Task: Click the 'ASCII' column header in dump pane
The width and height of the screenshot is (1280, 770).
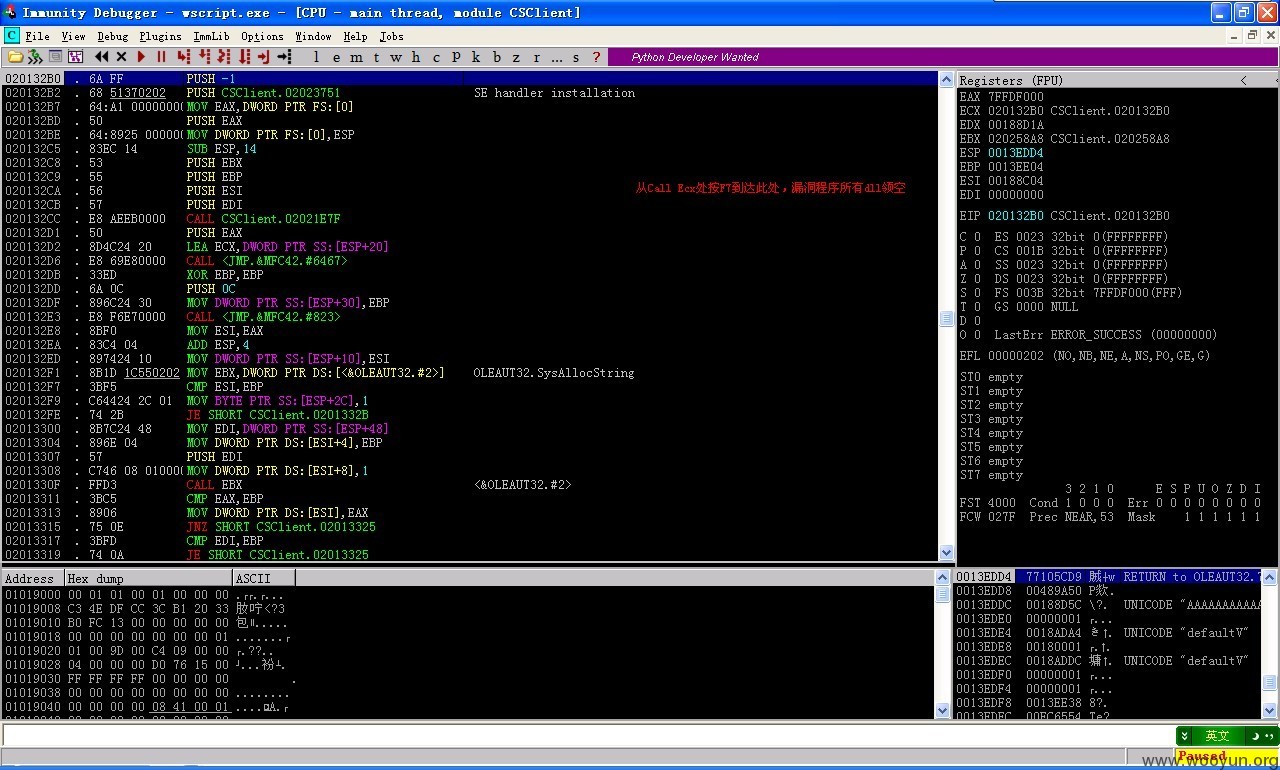Action: point(264,578)
